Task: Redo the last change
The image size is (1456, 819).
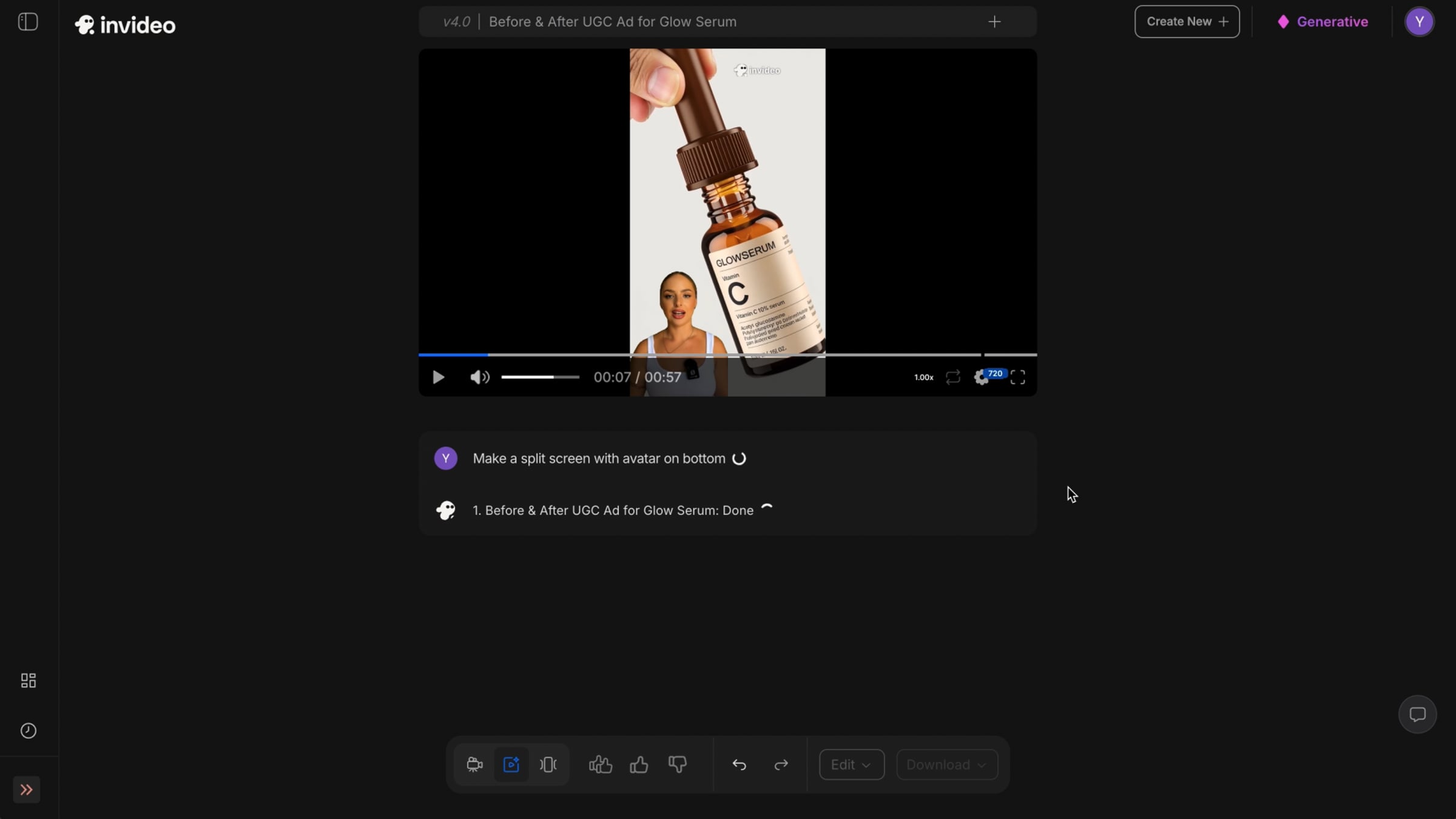Action: pyautogui.click(x=781, y=765)
